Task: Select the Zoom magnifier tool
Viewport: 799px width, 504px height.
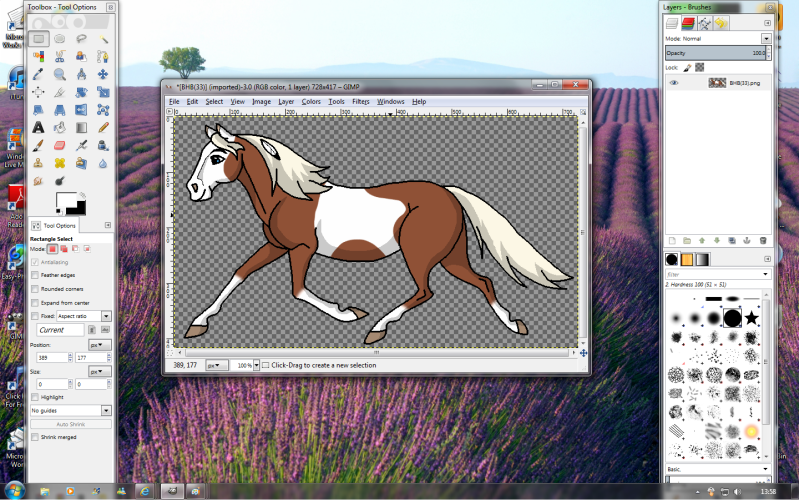Action: (60, 74)
